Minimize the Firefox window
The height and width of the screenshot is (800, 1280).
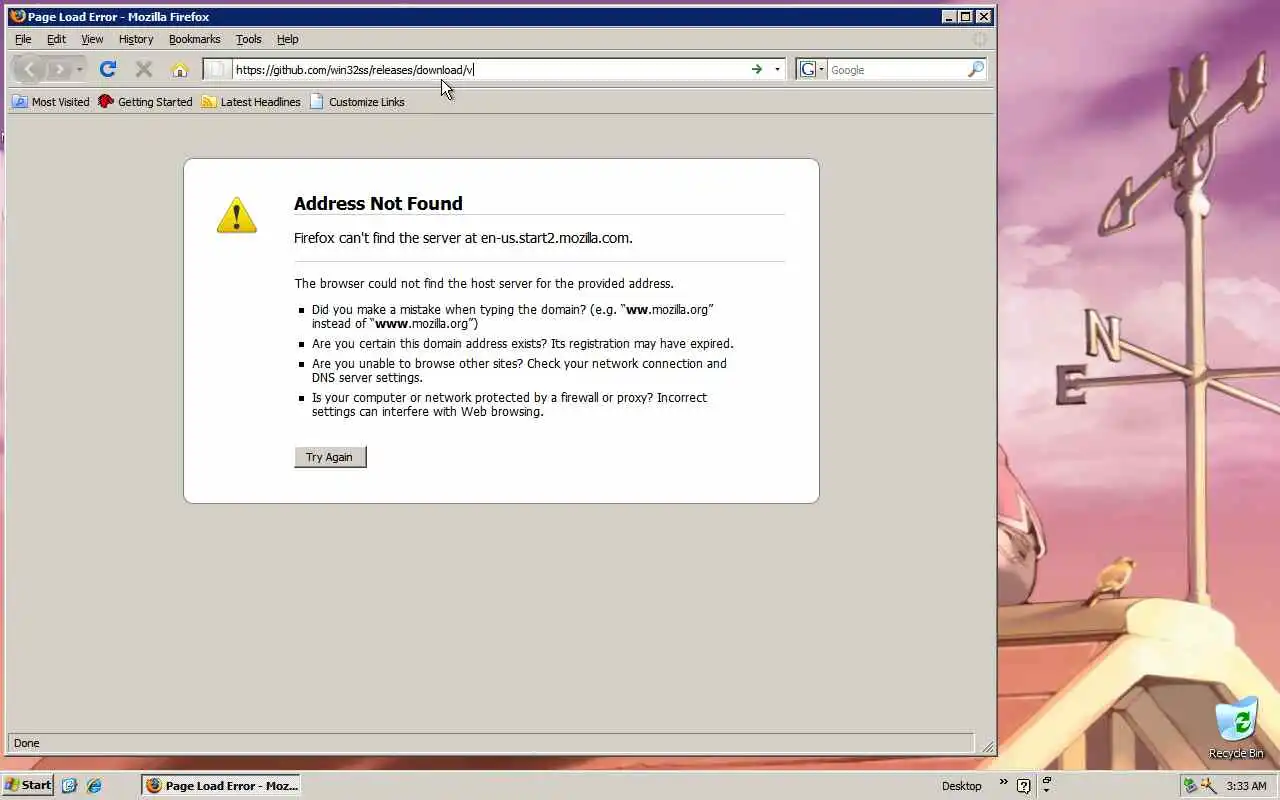click(949, 16)
